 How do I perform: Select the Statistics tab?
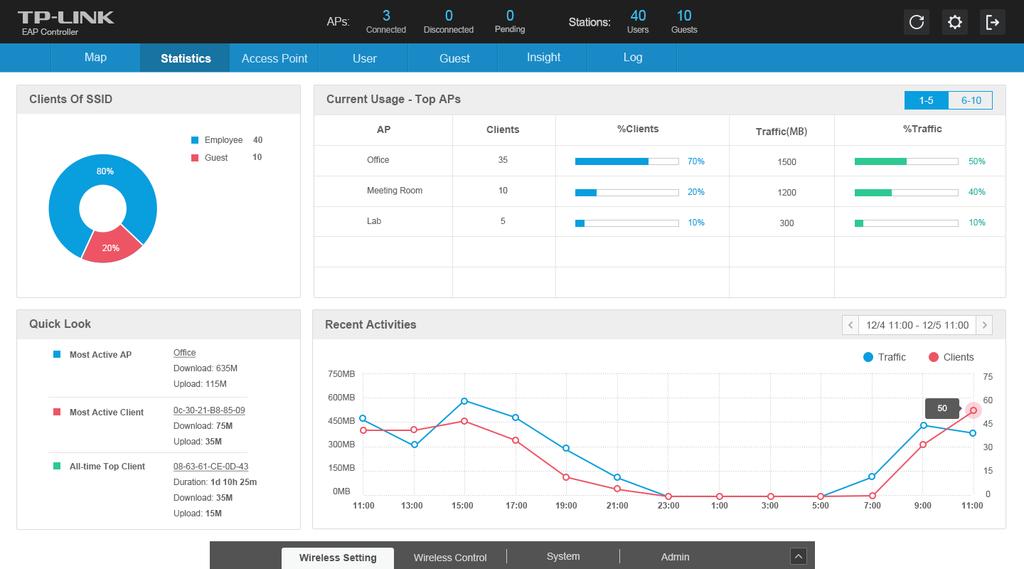(x=185, y=58)
